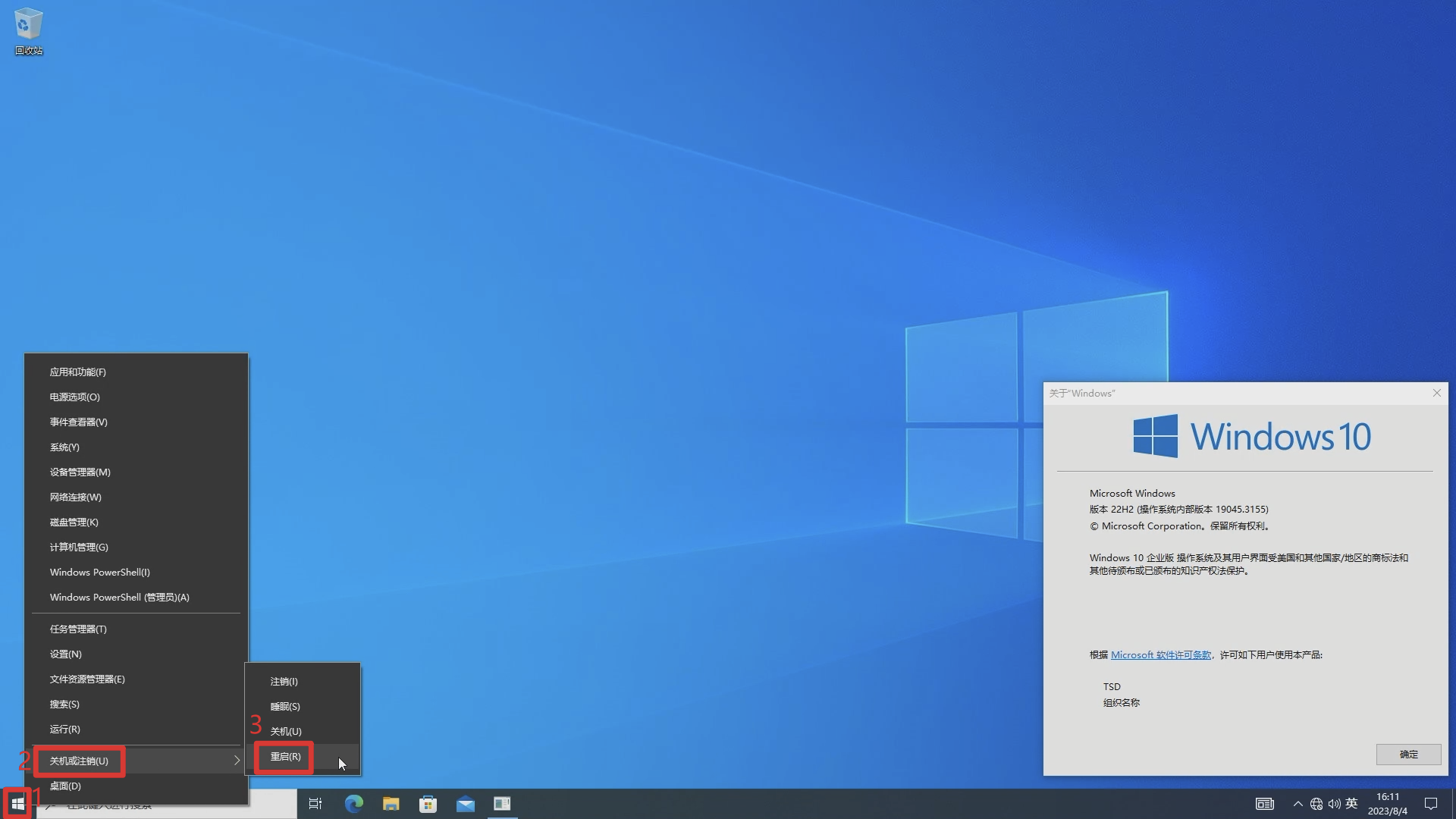Open the Action Center notifications icon

pyautogui.click(x=1431, y=804)
